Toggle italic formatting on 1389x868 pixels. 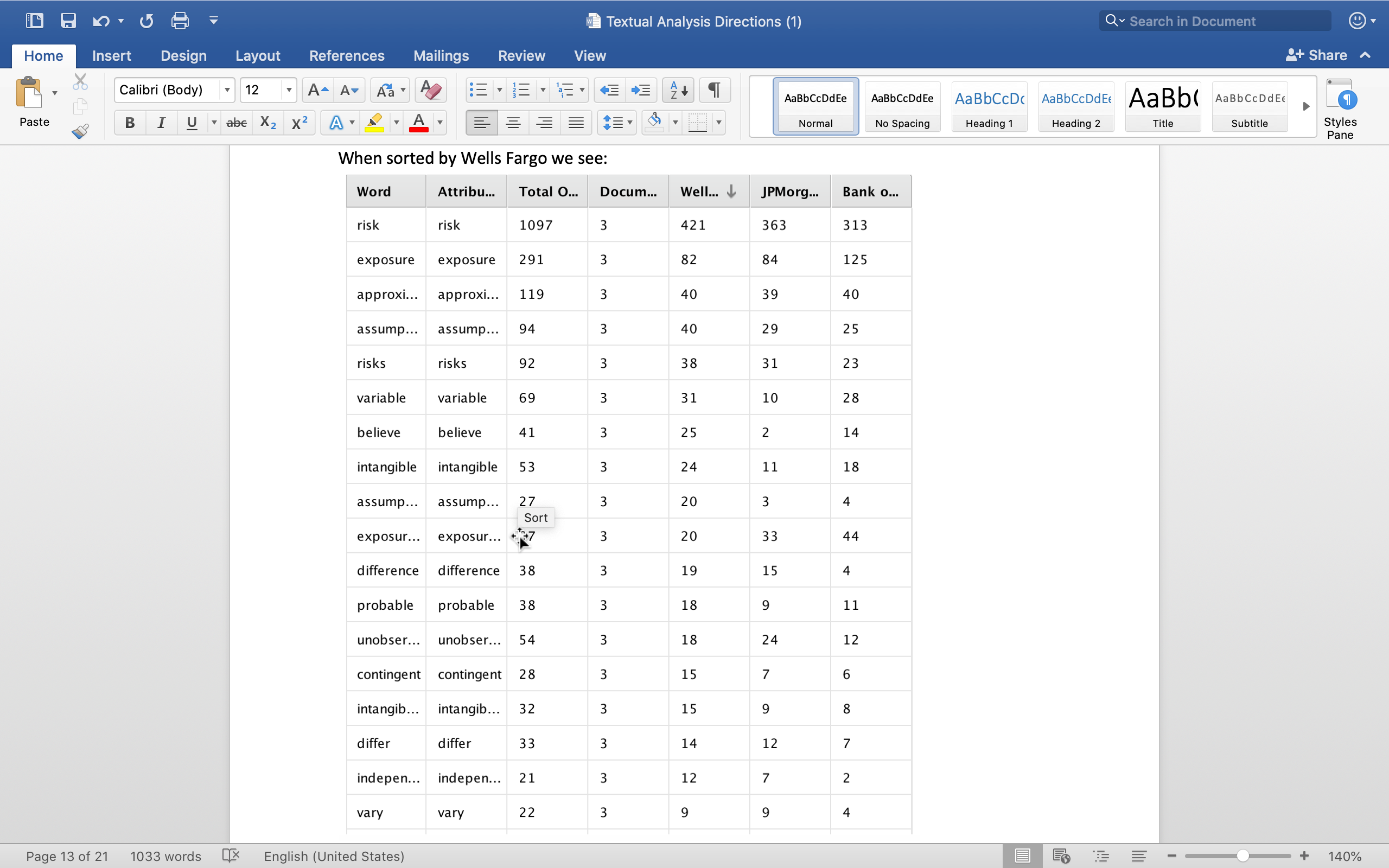click(x=161, y=122)
